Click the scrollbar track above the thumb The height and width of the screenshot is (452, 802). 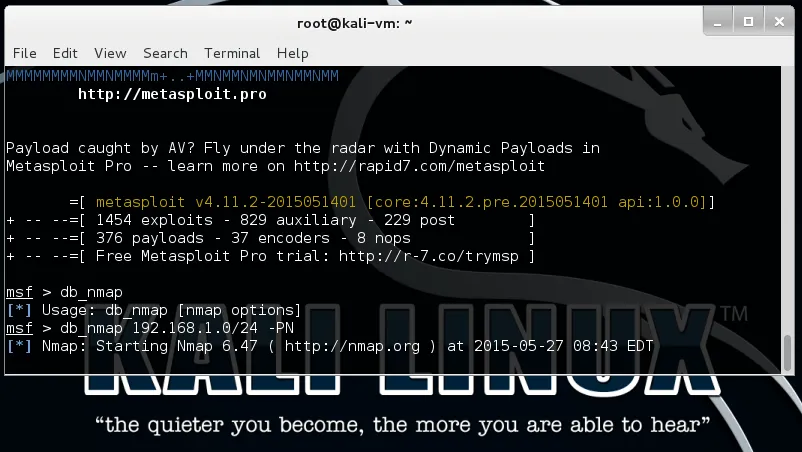point(788,200)
